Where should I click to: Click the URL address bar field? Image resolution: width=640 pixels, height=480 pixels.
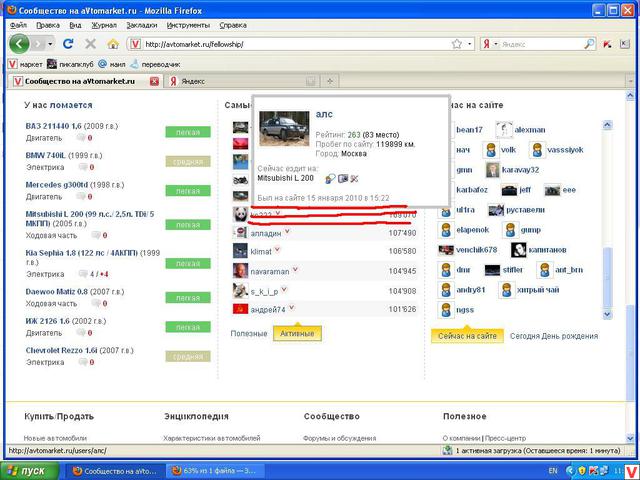[297, 44]
